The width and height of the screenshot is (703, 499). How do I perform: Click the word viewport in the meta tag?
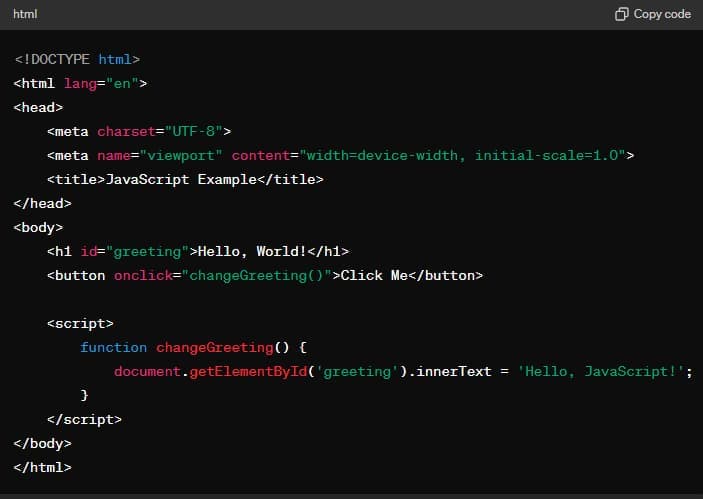[x=181, y=156]
